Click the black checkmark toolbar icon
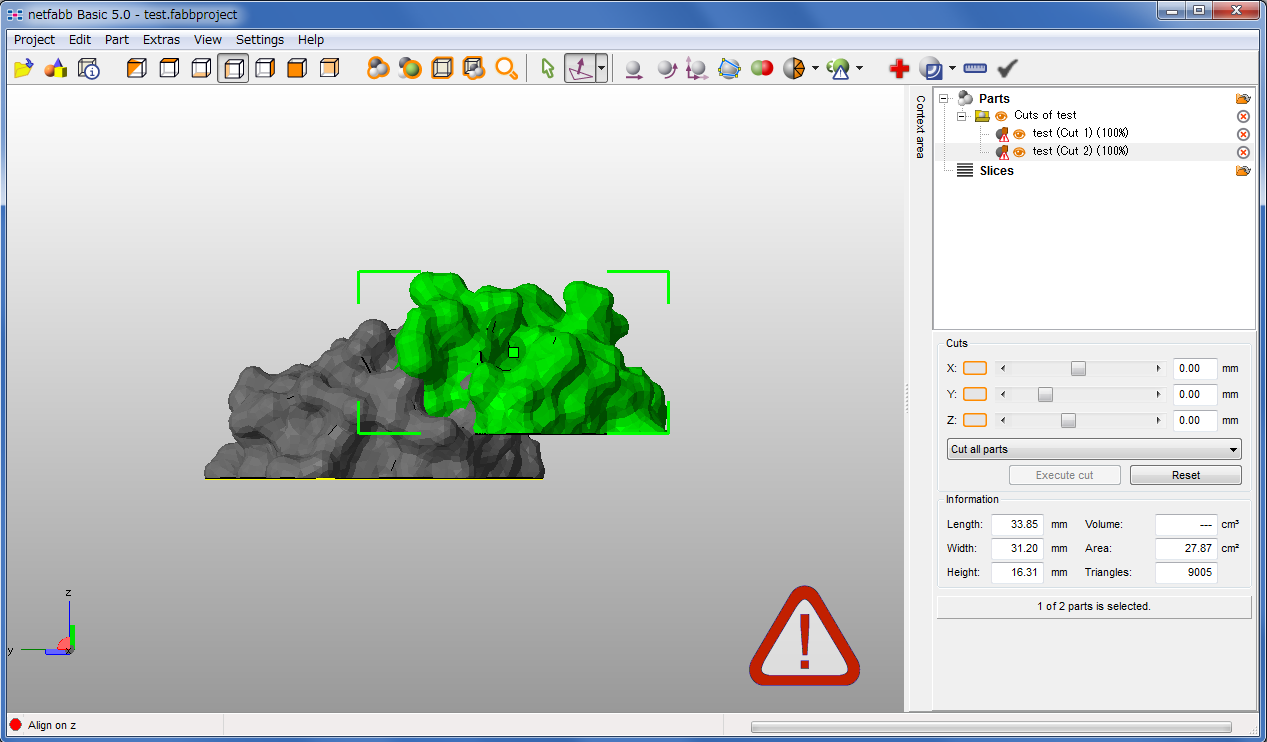The height and width of the screenshot is (742, 1267). tap(1007, 68)
